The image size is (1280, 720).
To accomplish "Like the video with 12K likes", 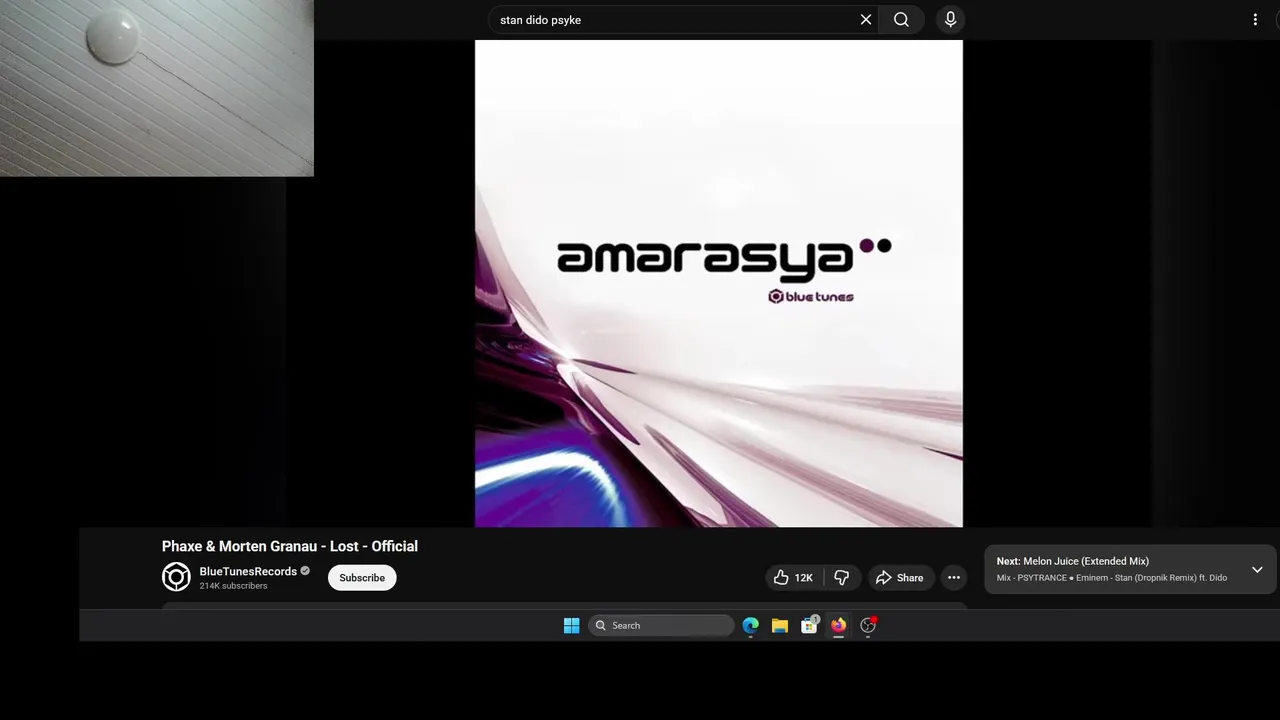I will click(793, 577).
